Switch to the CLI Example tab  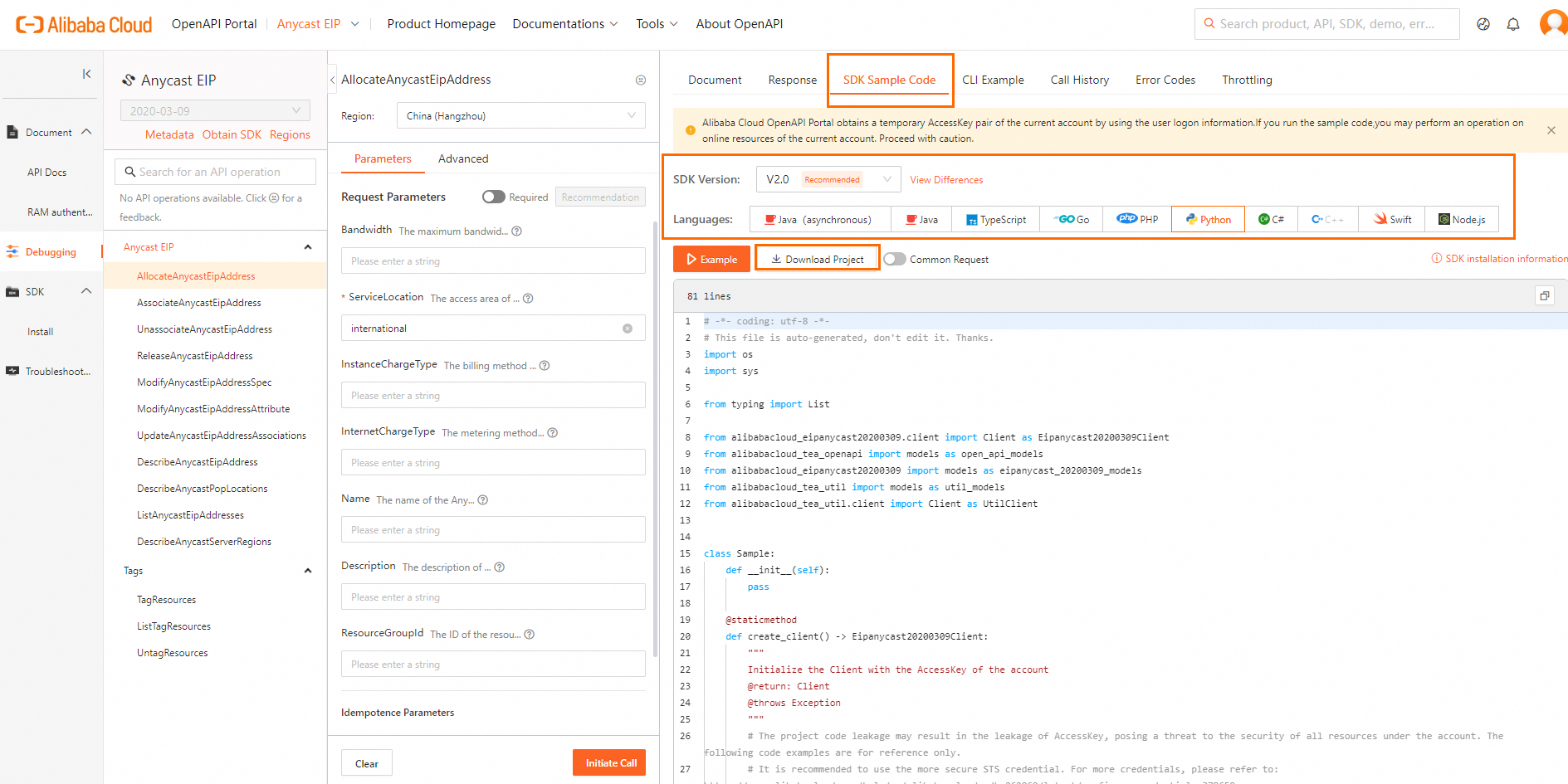993,80
